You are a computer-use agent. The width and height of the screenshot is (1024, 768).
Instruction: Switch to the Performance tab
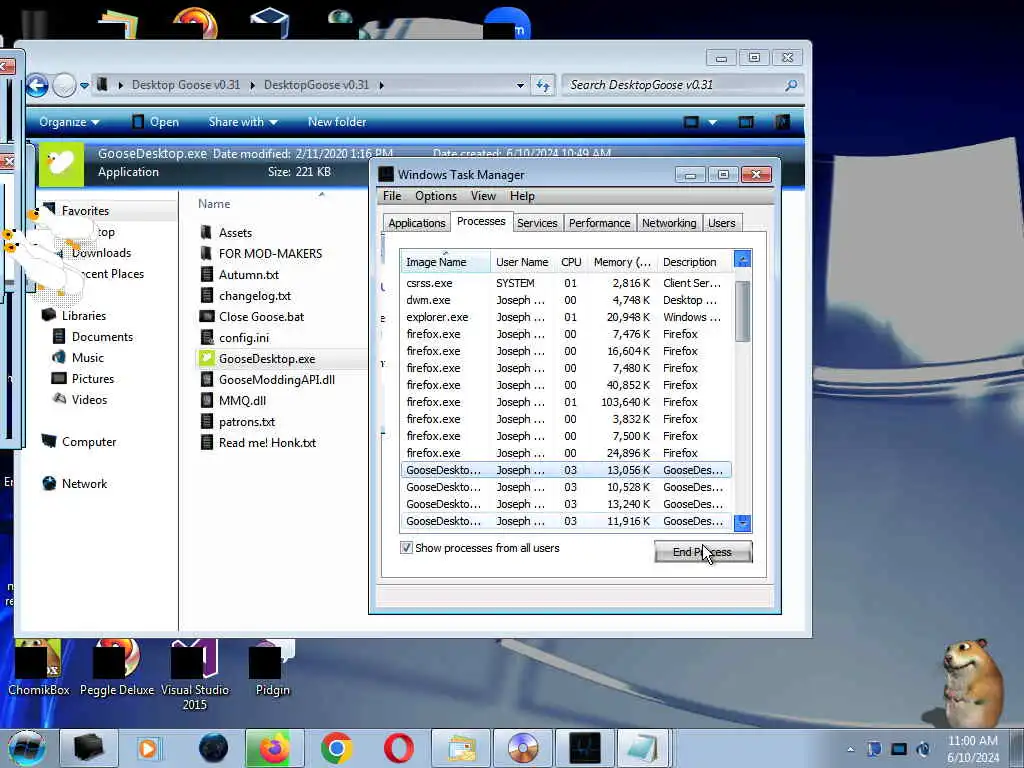[600, 223]
